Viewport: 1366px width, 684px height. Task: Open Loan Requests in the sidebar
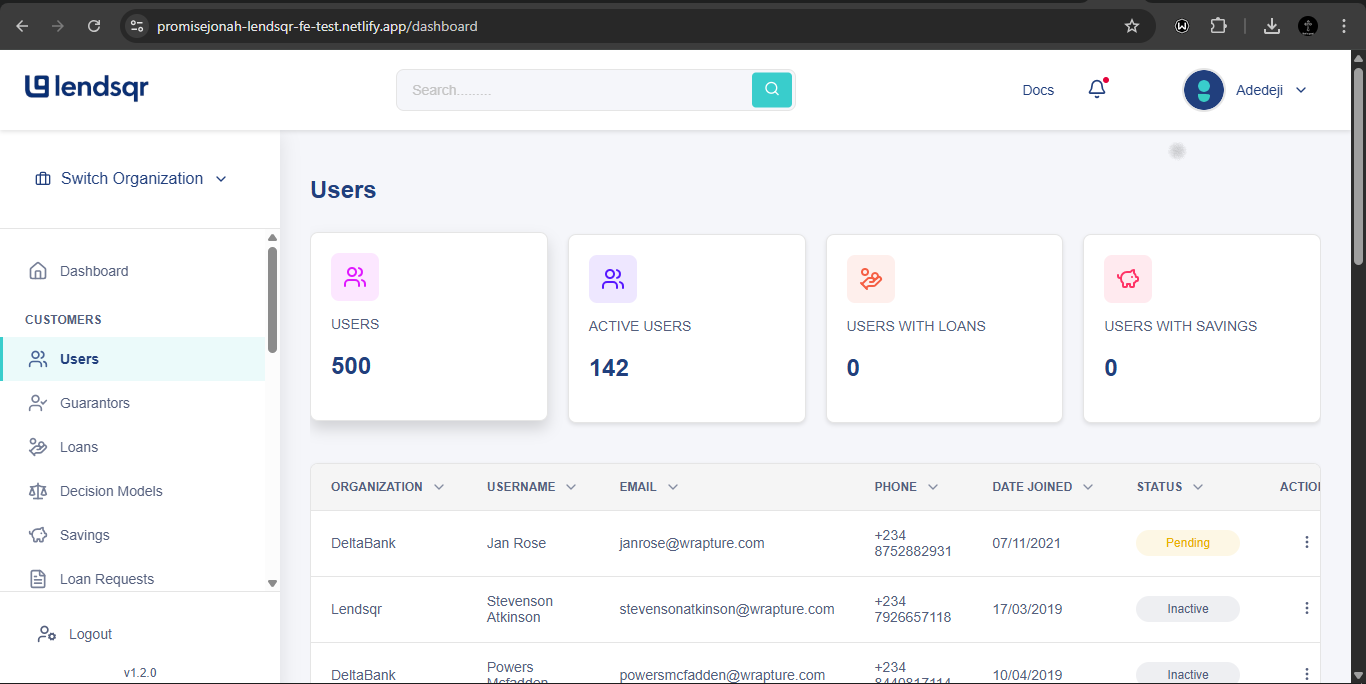click(107, 579)
